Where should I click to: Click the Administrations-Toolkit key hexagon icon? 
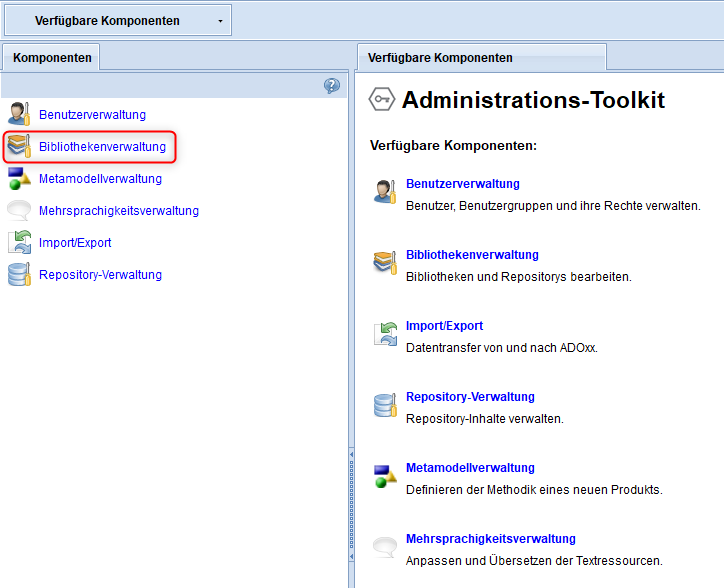tap(381, 99)
